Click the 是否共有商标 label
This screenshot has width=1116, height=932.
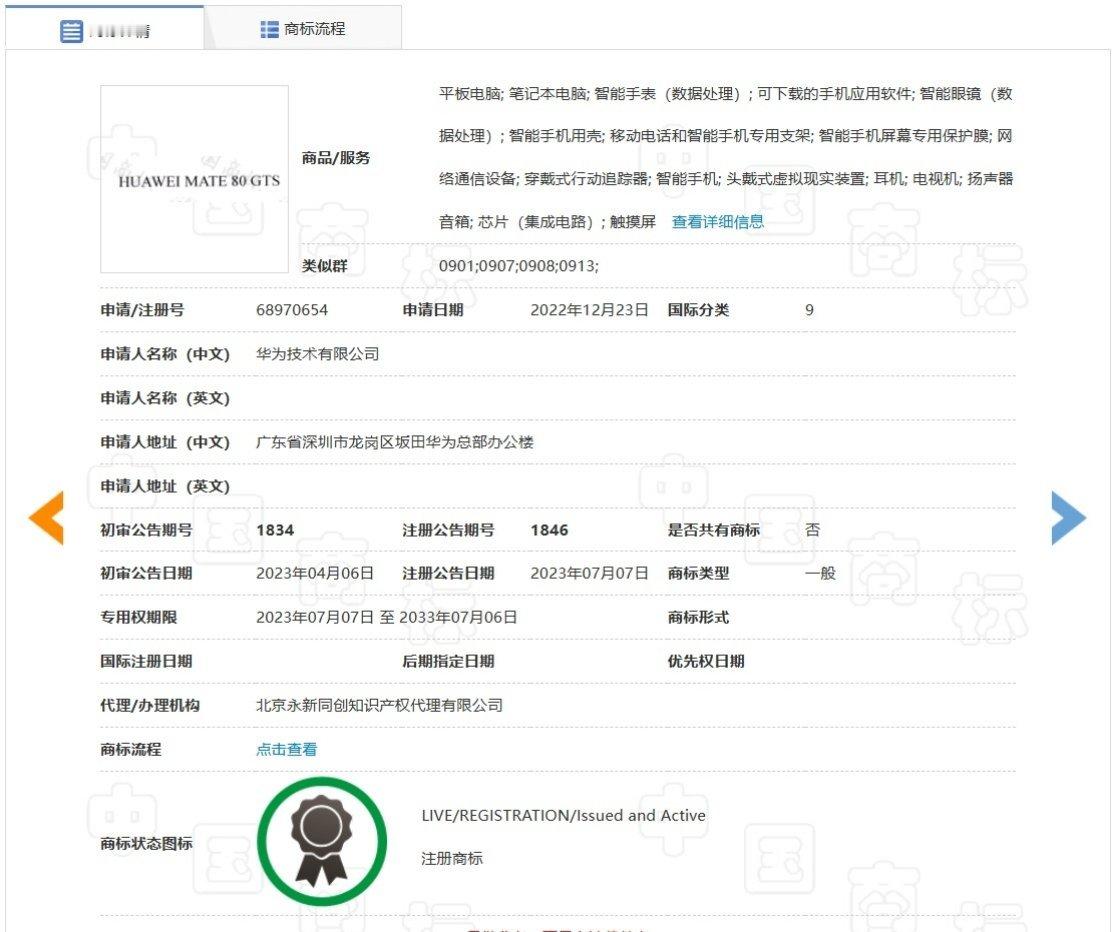click(714, 530)
